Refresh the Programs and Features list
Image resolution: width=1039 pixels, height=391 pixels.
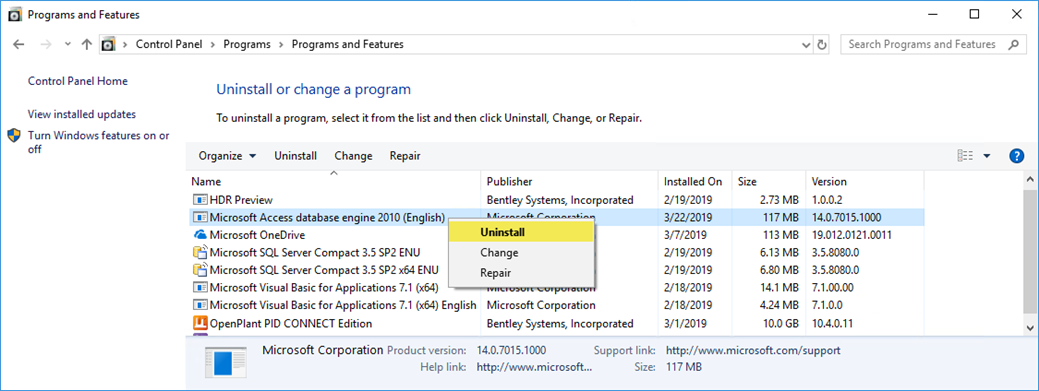click(x=822, y=44)
